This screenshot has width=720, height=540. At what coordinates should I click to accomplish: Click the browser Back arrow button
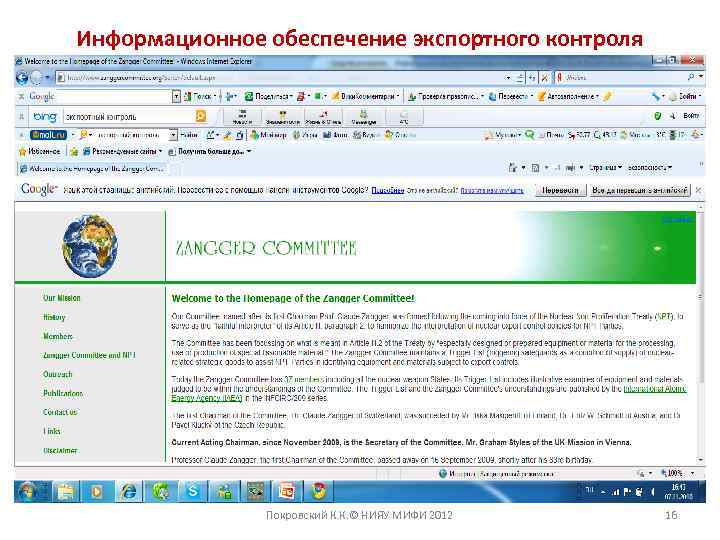[22, 78]
